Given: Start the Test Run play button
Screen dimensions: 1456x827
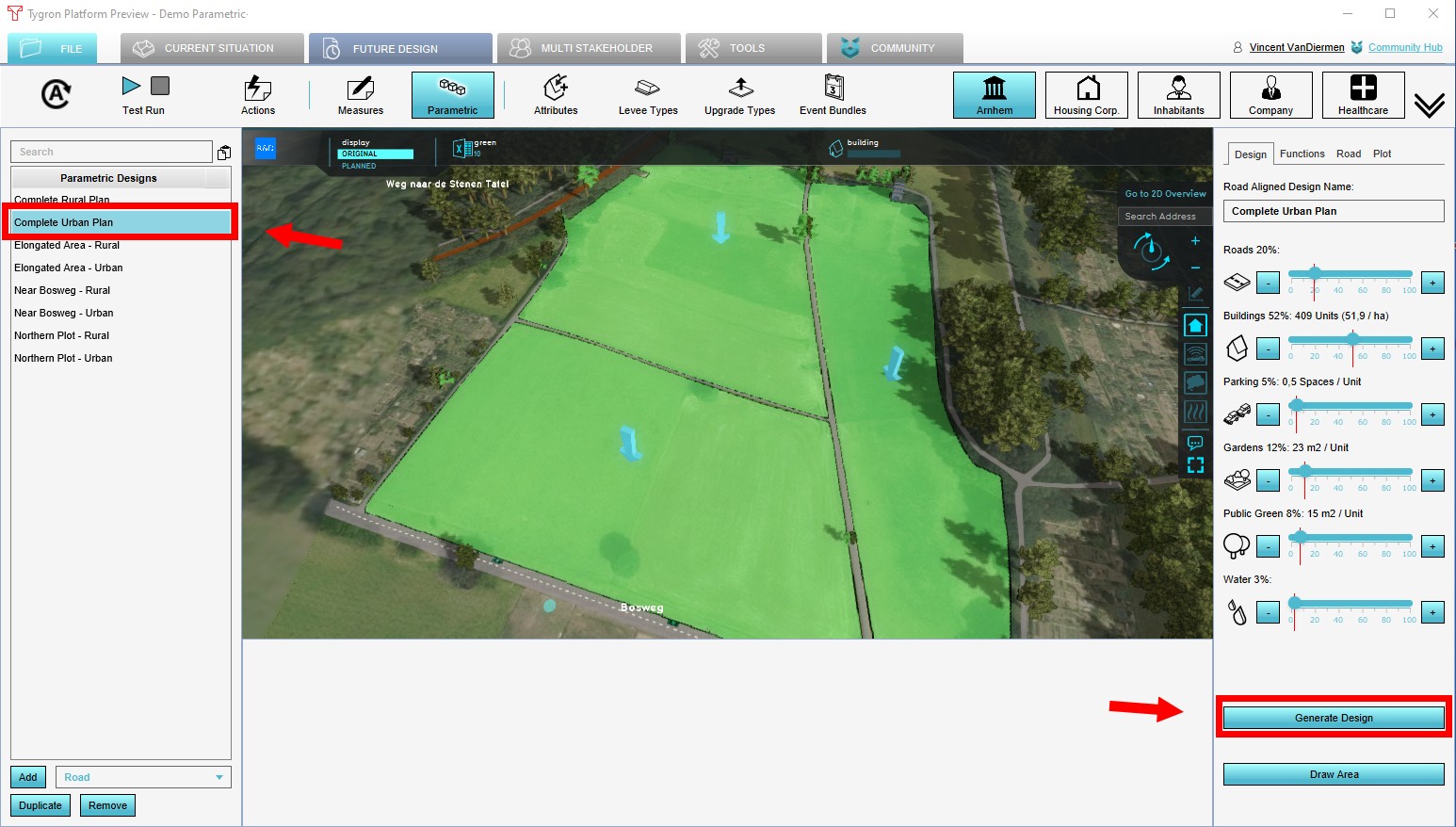Looking at the screenshot, I should 131,87.
